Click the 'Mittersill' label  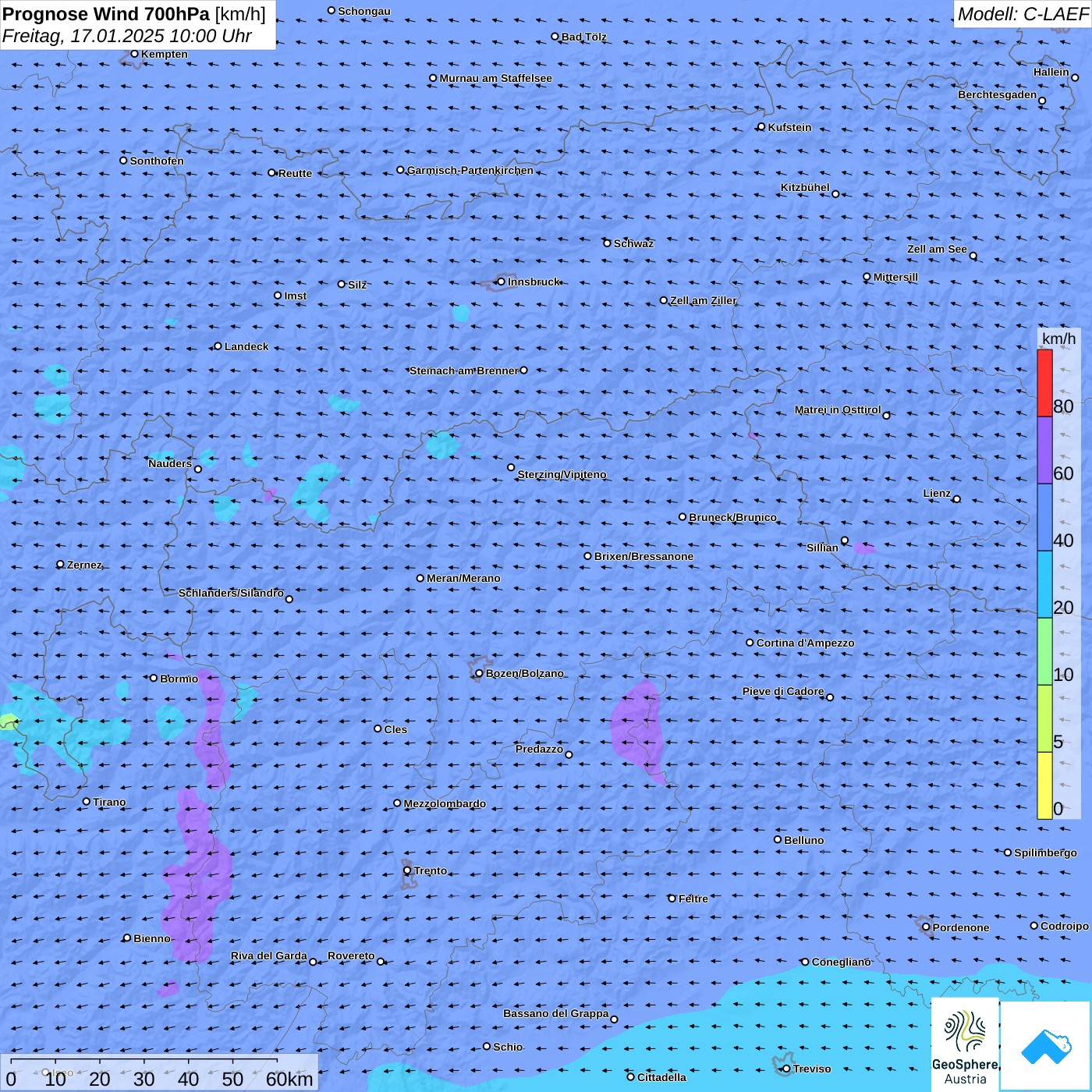pyautogui.click(x=895, y=277)
